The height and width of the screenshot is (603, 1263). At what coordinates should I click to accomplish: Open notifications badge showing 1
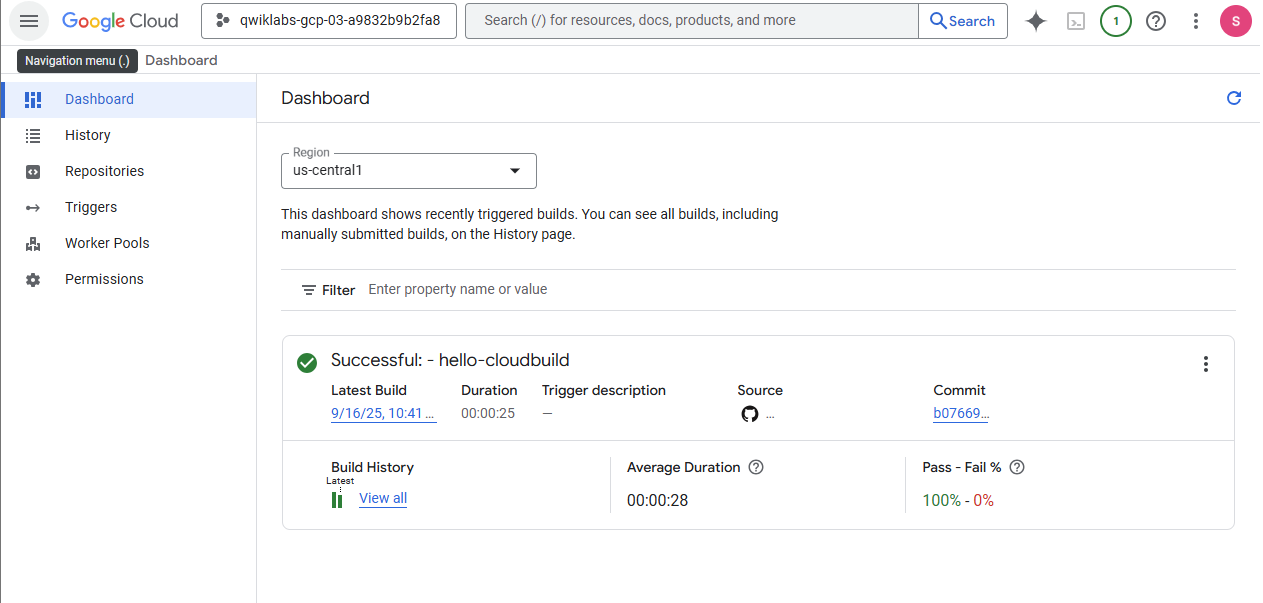(x=1116, y=21)
